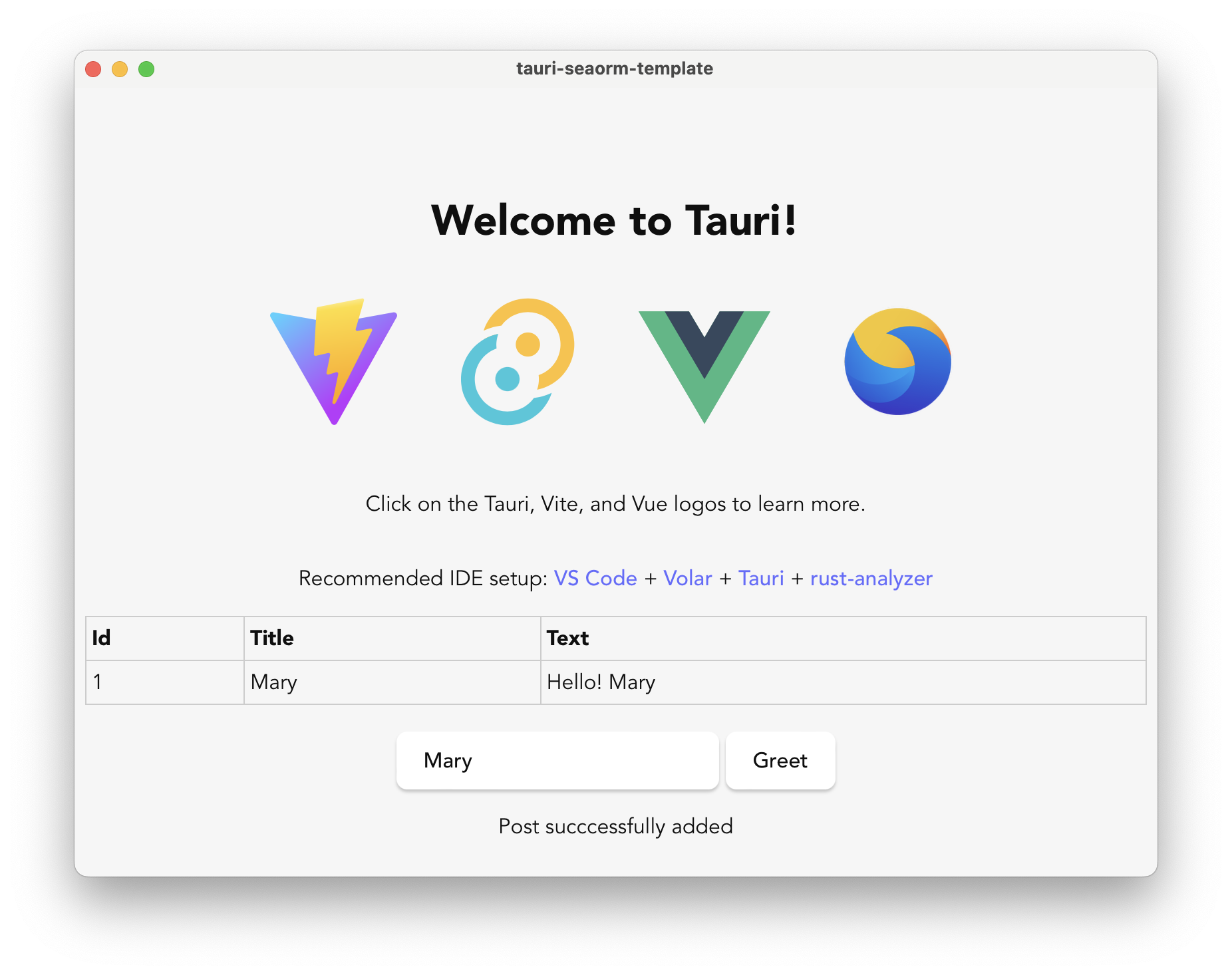Open the green Vue logo
The height and width of the screenshot is (975, 1232).
pyautogui.click(x=704, y=366)
